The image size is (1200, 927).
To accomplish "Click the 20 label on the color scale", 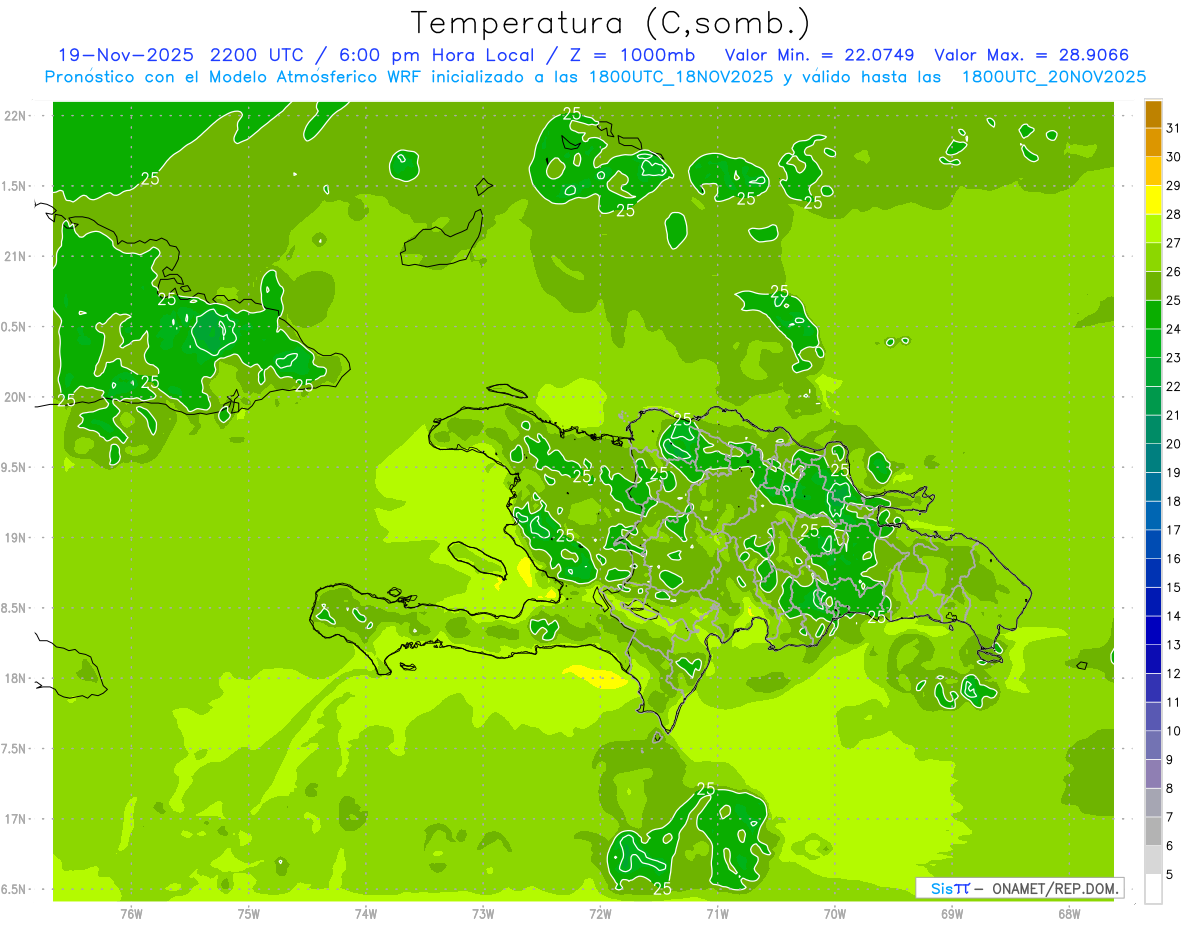I will 1173,444.
